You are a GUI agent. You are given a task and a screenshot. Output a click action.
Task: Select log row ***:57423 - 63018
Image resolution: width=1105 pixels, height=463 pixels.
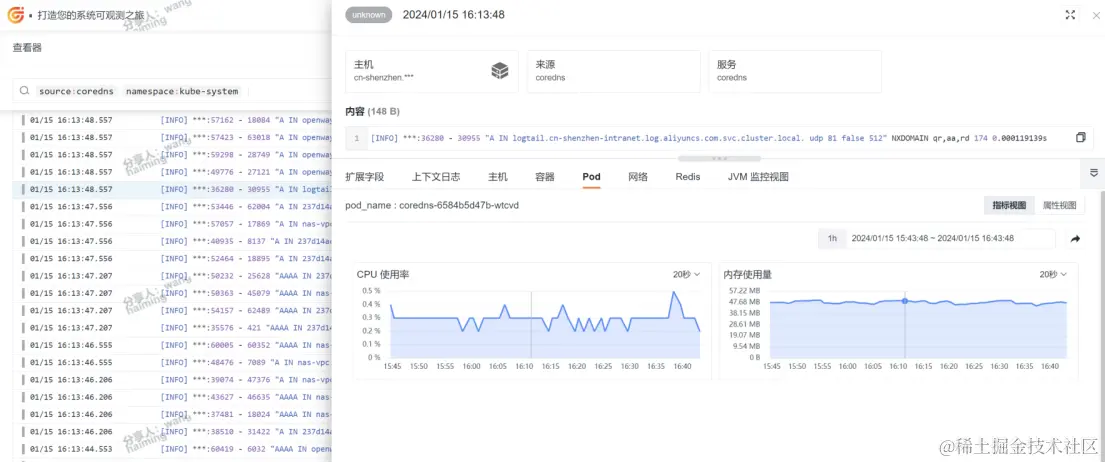pos(173,137)
